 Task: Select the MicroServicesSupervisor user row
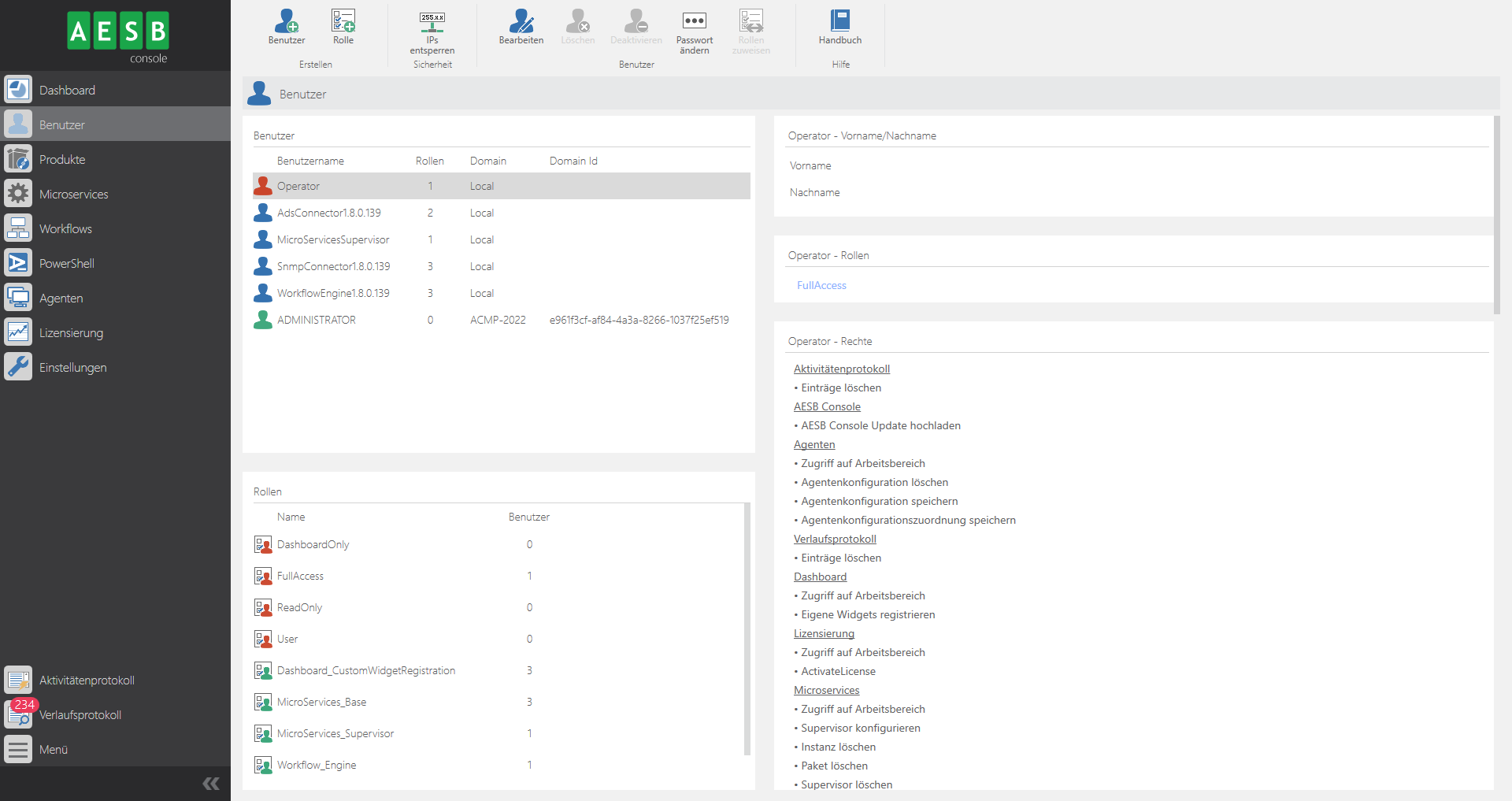pyautogui.click(x=333, y=239)
